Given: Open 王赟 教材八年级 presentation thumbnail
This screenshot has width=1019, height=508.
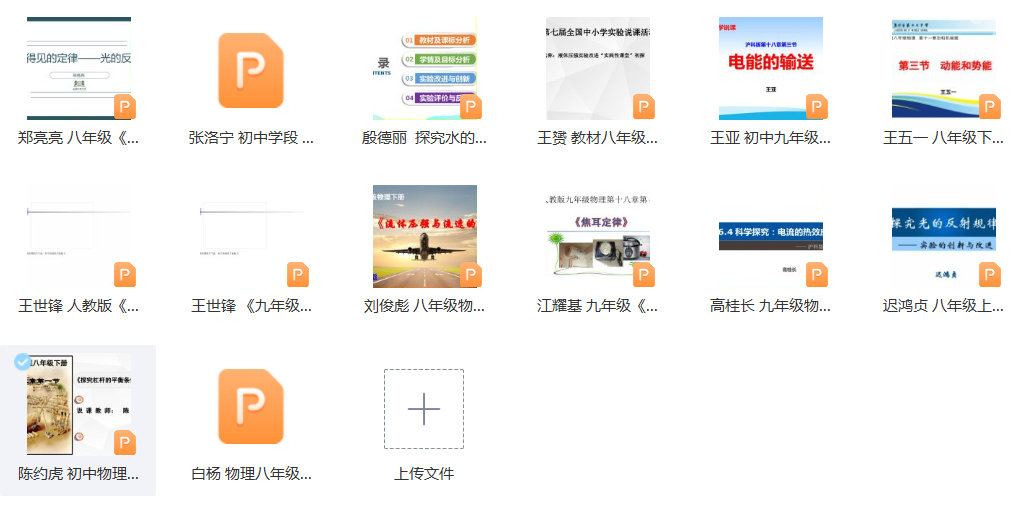Looking at the screenshot, I should (597, 68).
